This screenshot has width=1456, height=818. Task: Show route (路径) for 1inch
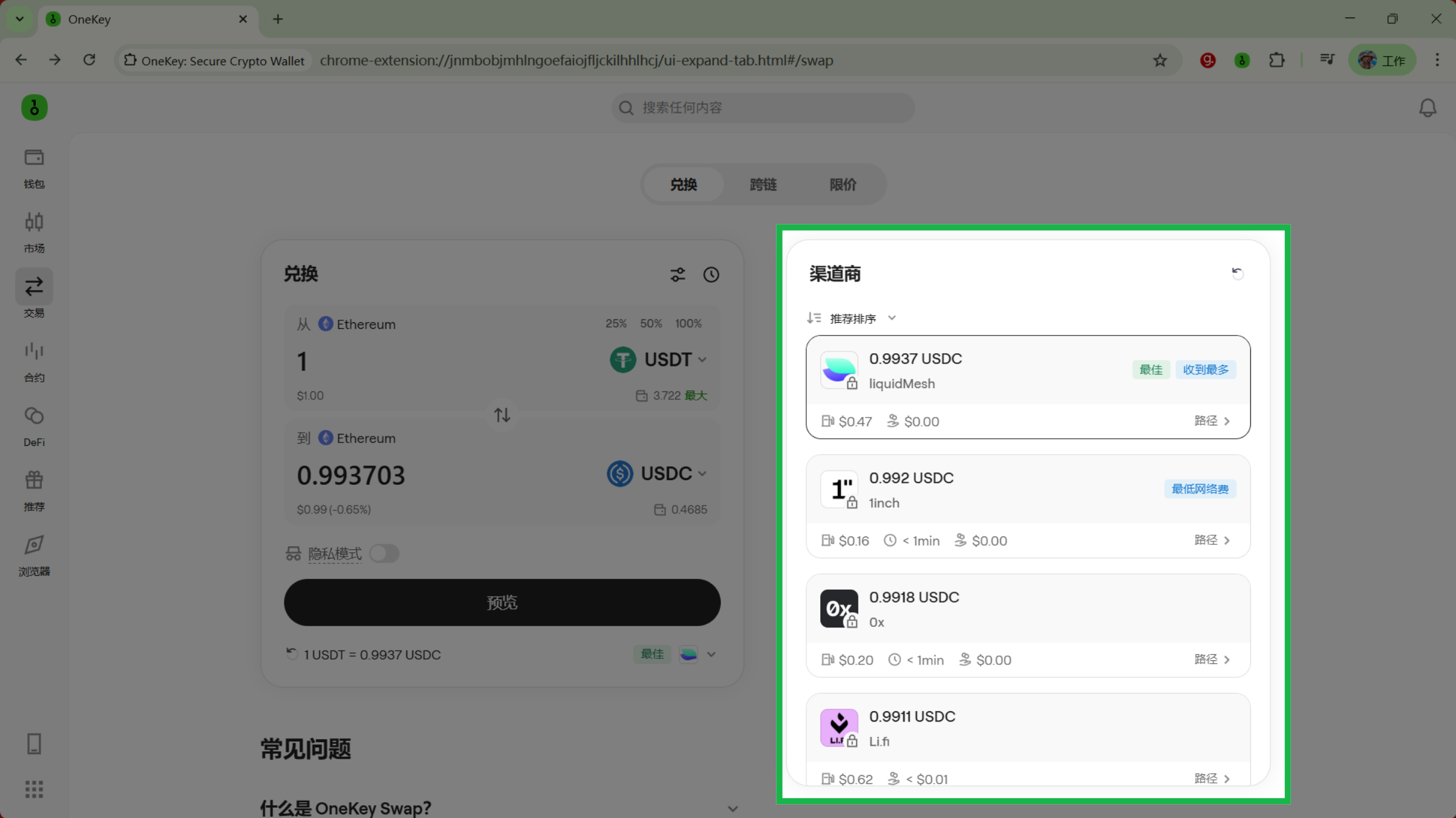click(1212, 539)
